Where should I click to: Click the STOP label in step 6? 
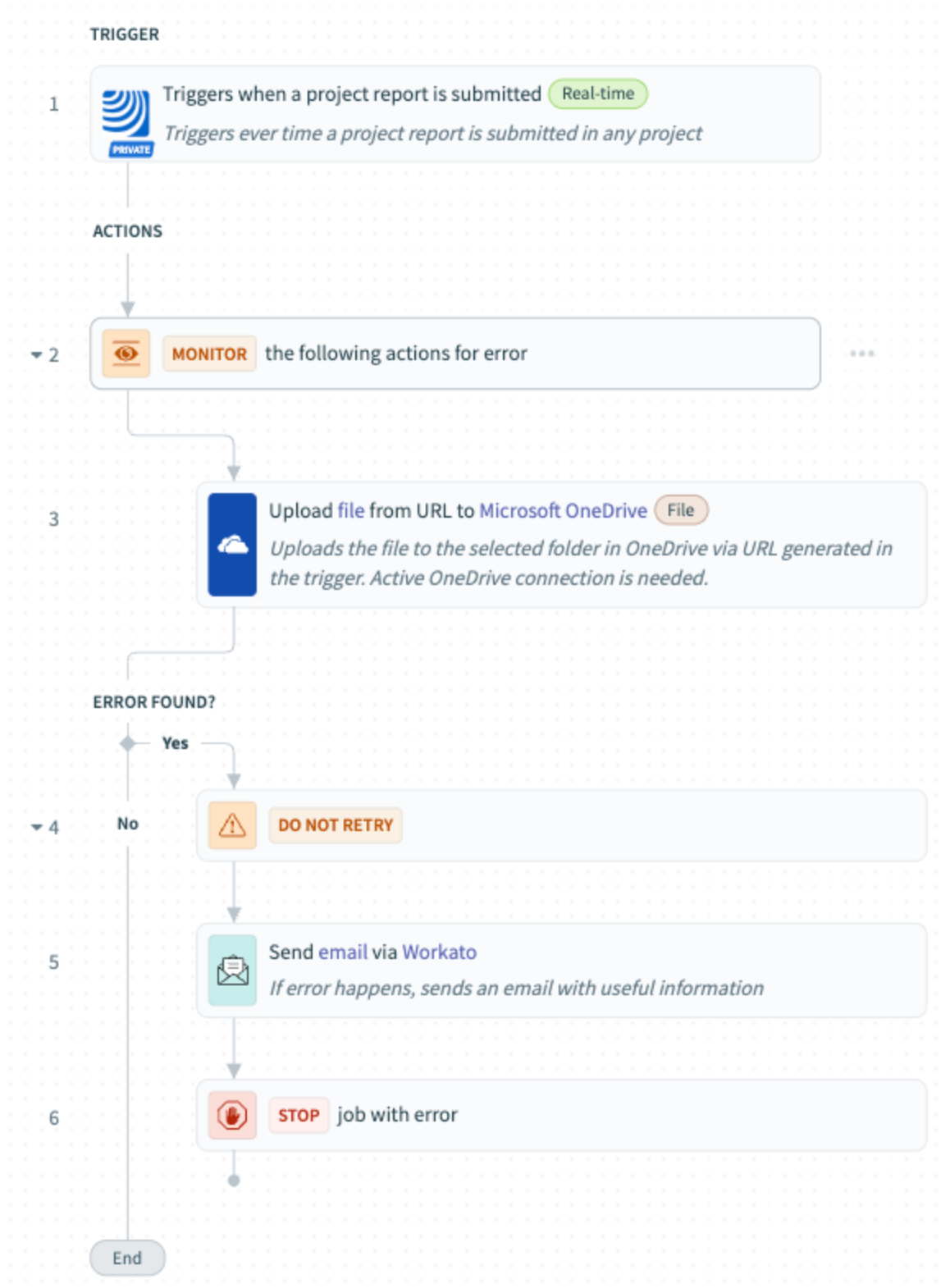pyautogui.click(x=298, y=1116)
